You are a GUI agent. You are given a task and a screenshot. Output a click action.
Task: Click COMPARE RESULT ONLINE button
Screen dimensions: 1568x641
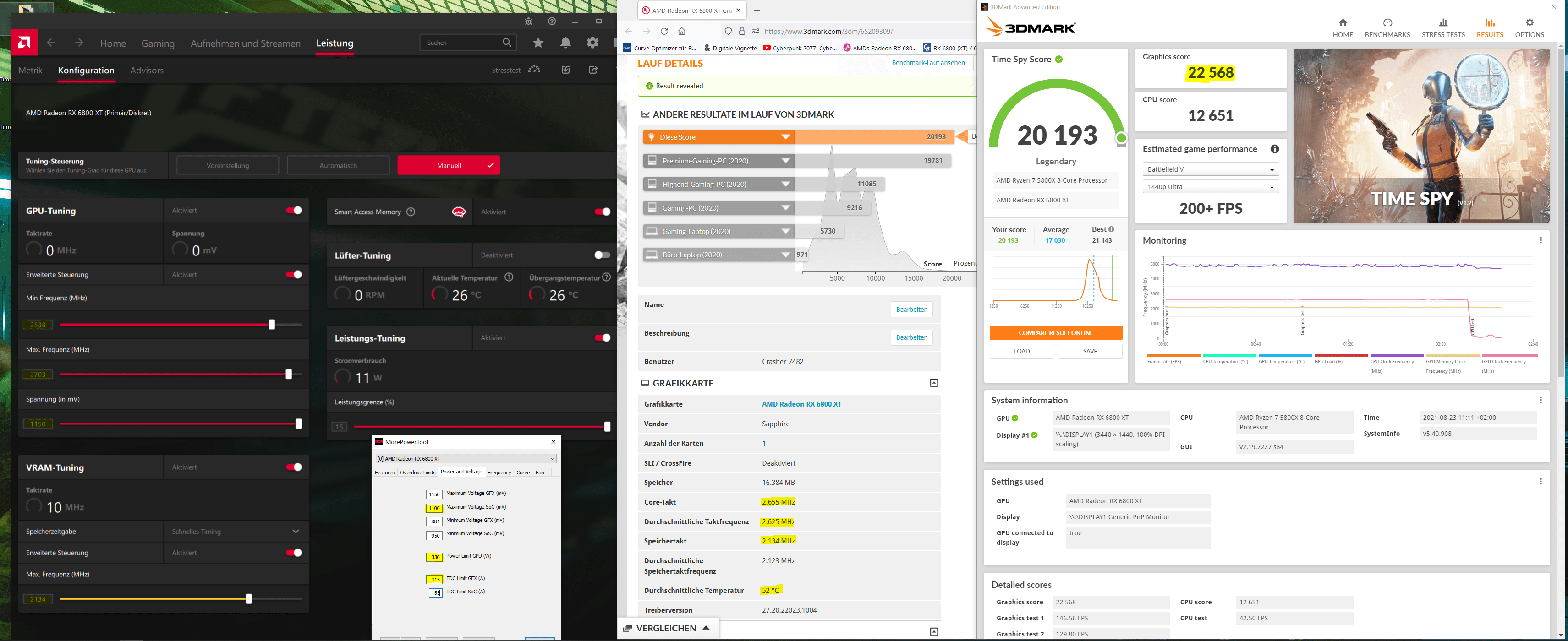[x=1055, y=333]
